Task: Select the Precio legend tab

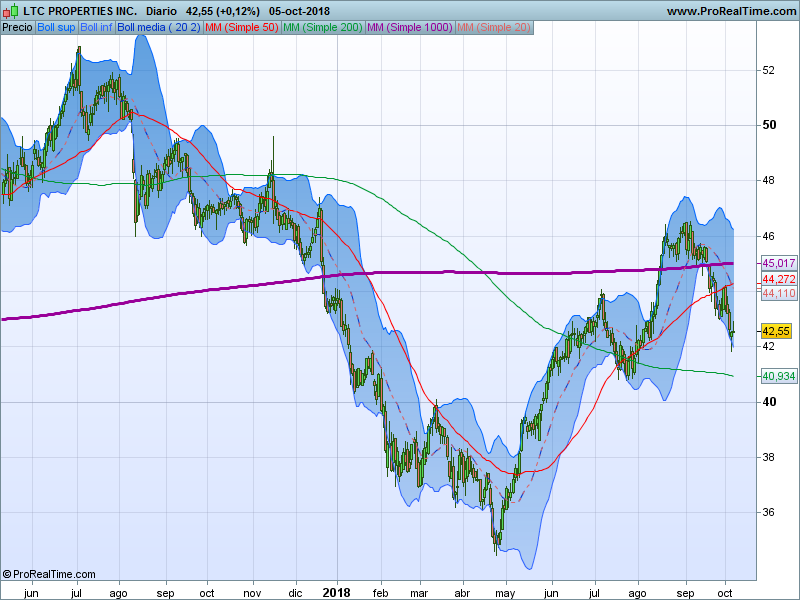Action: 17,28
